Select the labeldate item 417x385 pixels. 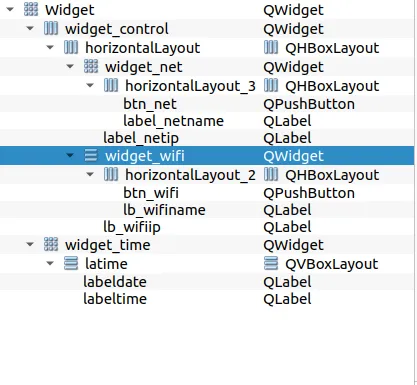207,282
